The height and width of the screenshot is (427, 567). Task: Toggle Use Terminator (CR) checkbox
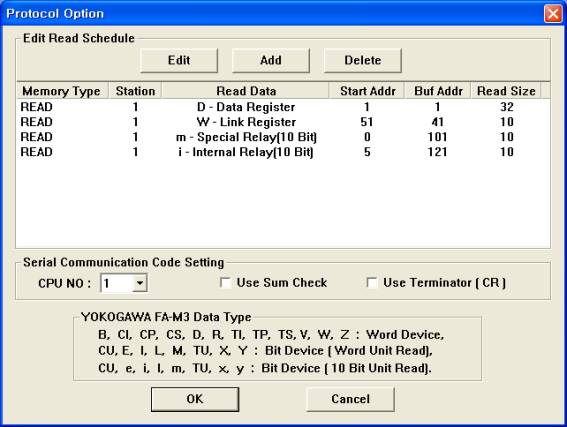coord(372,282)
